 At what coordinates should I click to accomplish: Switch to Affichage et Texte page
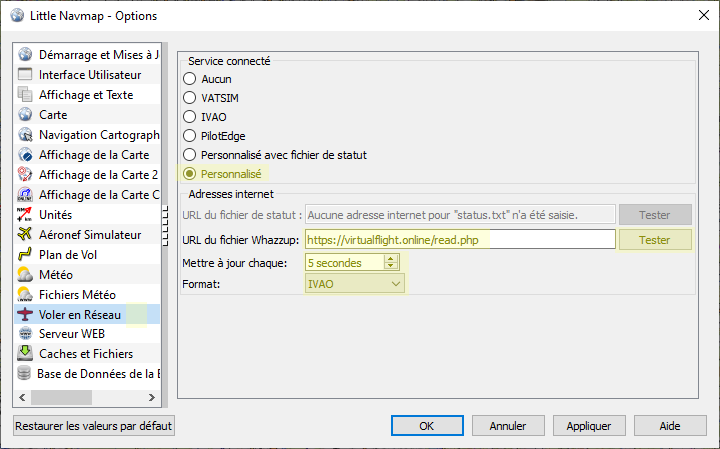tap(85, 95)
